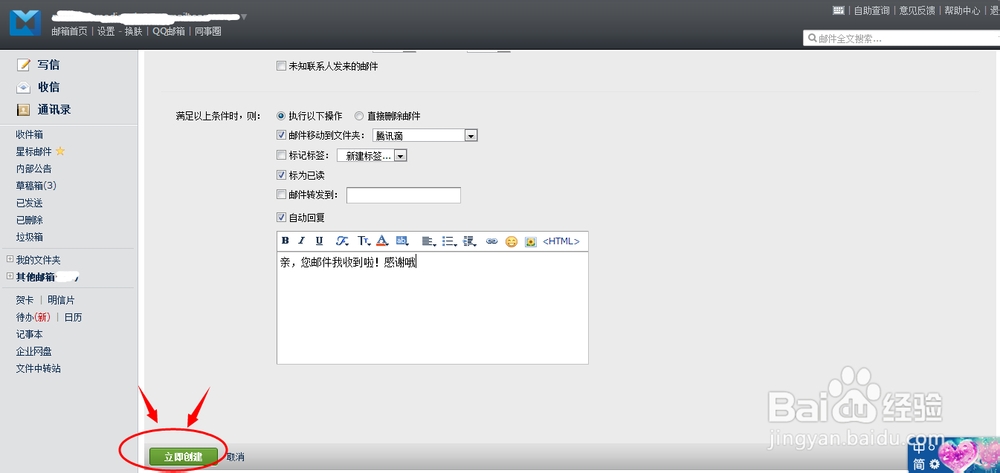
Task: Open 贺卡 in sidebar
Action: (x=25, y=300)
